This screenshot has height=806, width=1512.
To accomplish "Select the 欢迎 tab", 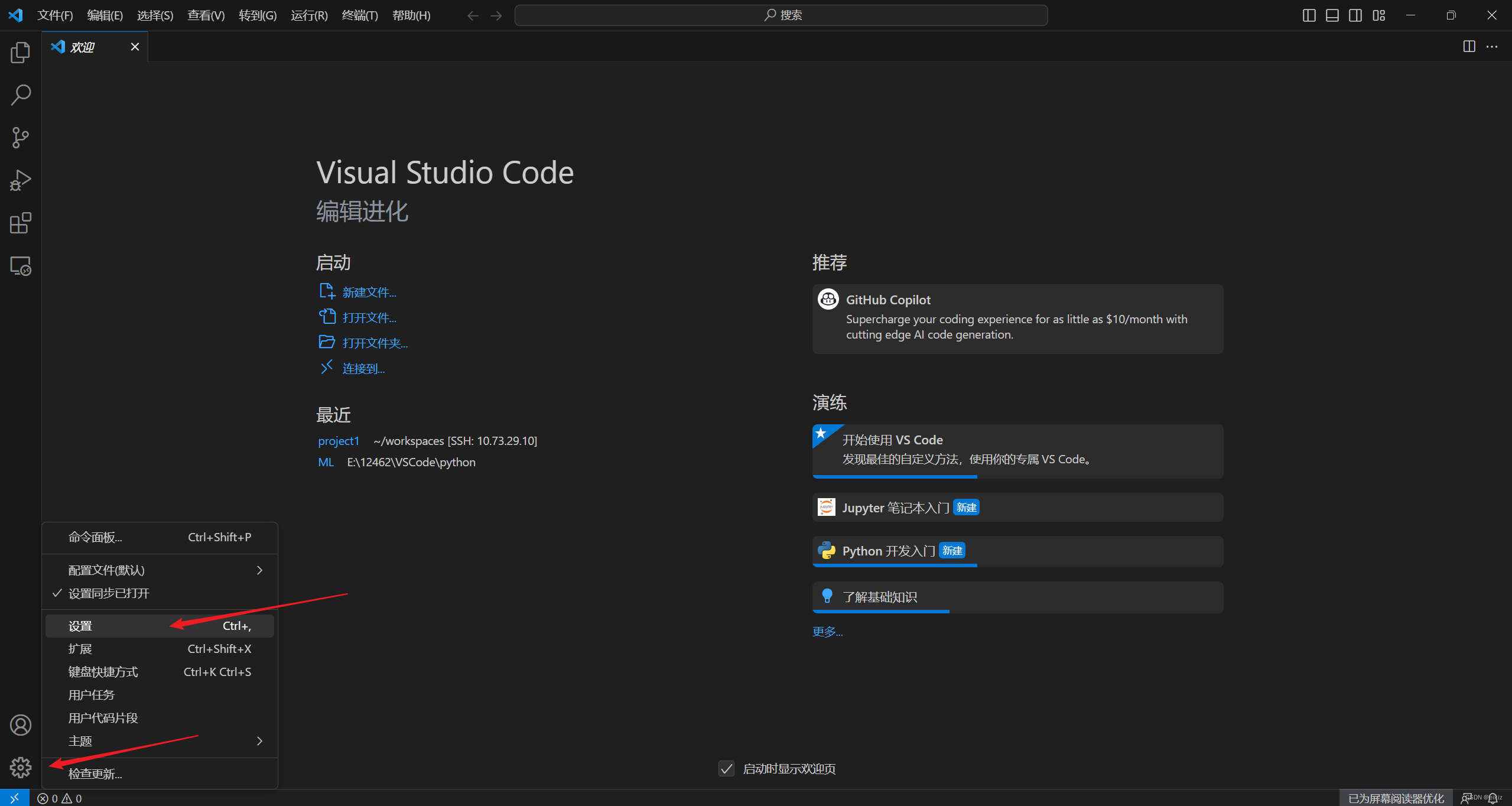I will tap(83, 46).
